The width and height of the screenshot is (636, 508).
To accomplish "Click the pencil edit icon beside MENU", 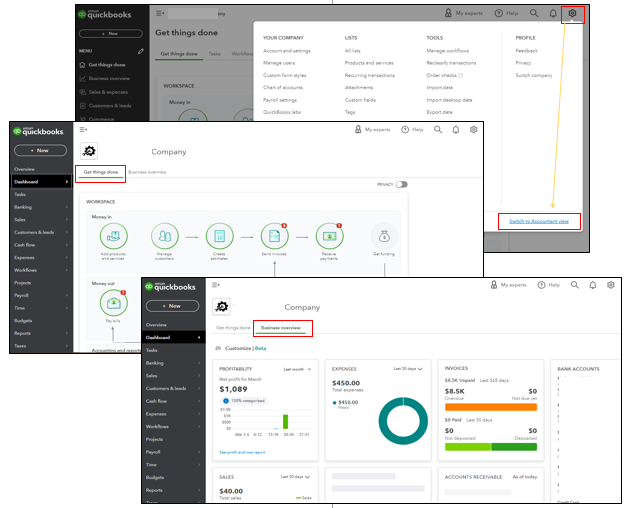I will pos(141,51).
